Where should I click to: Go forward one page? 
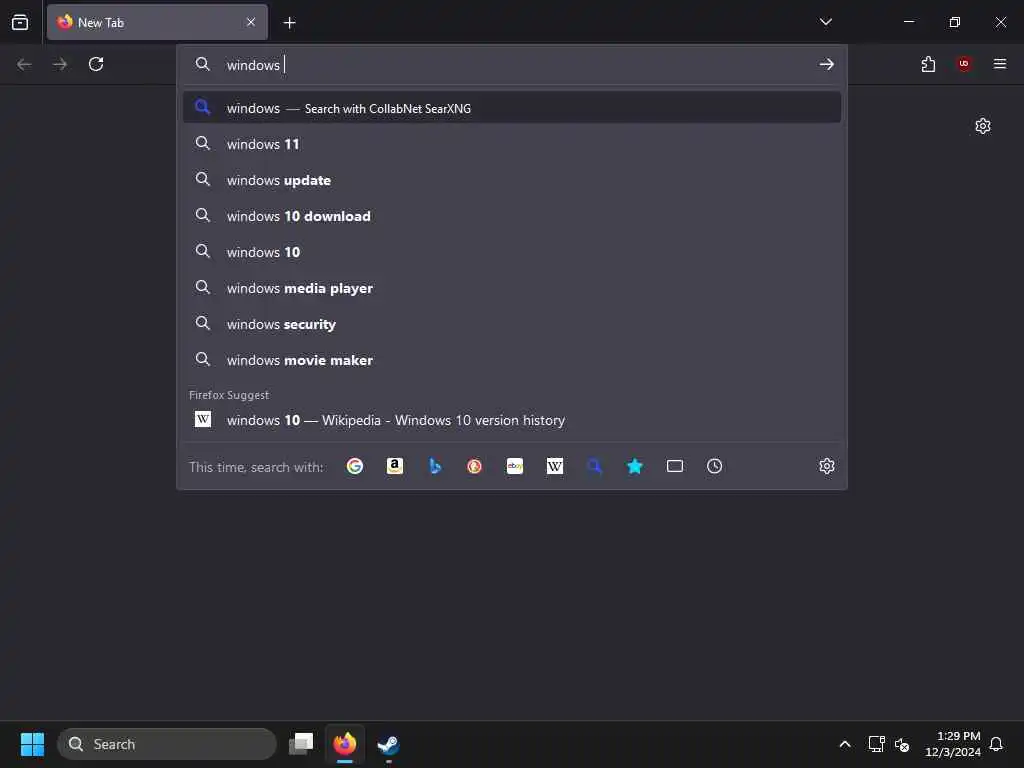tap(59, 64)
